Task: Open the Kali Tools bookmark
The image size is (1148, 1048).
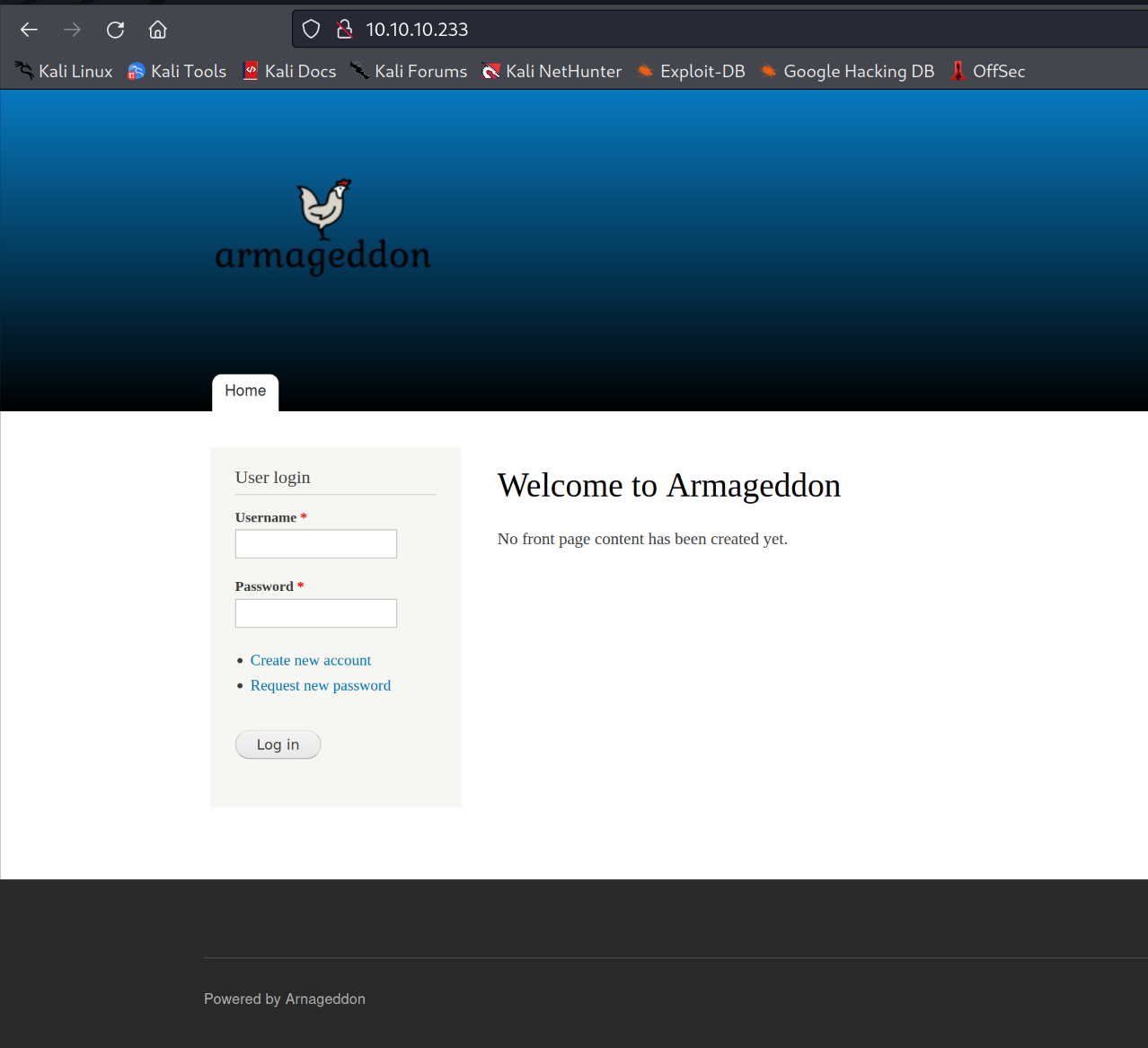Action: 177,71
